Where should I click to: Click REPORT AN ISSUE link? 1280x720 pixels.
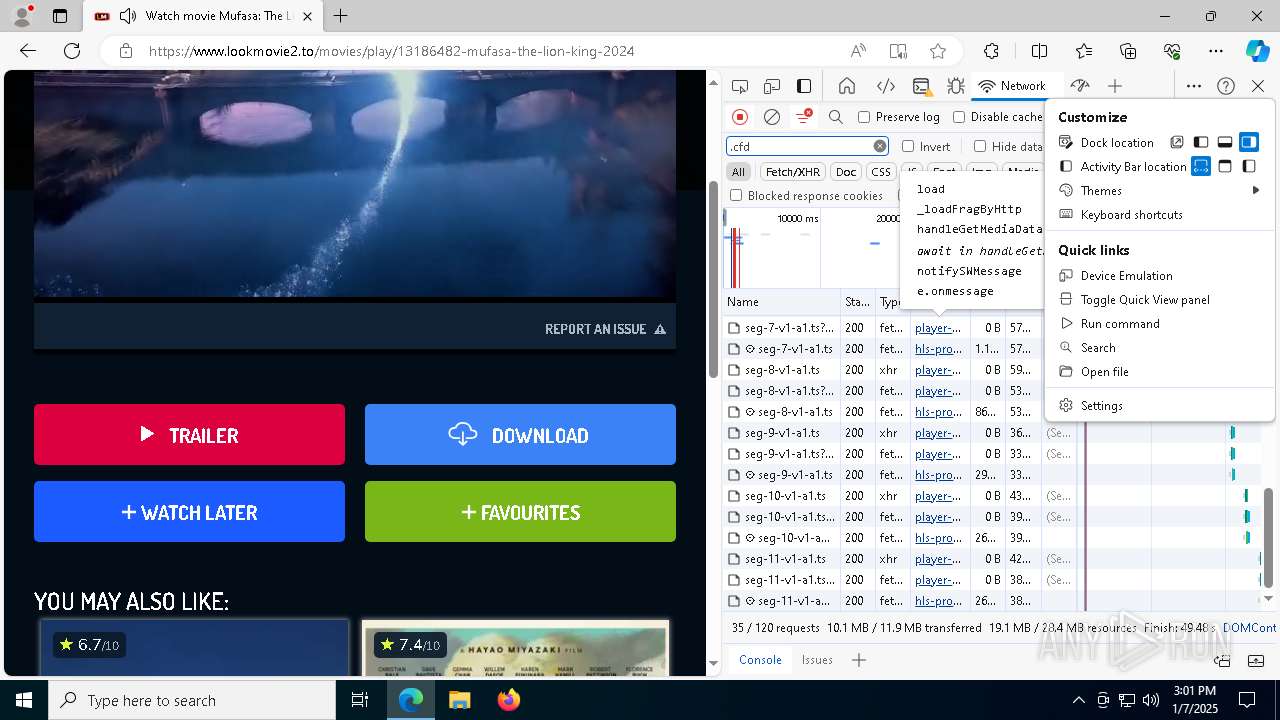click(605, 329)
